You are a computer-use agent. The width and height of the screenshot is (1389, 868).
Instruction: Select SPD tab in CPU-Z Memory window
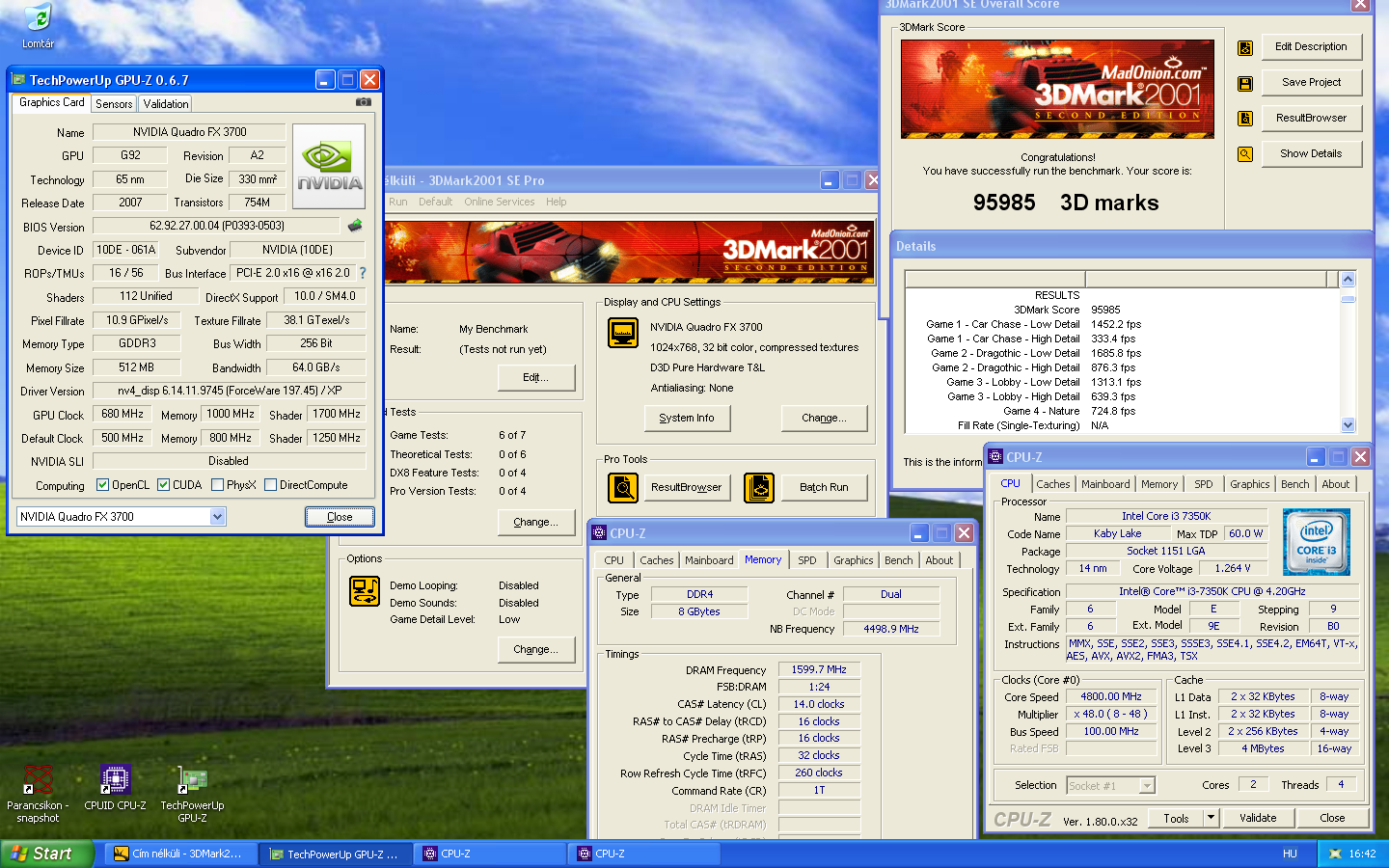807,560
